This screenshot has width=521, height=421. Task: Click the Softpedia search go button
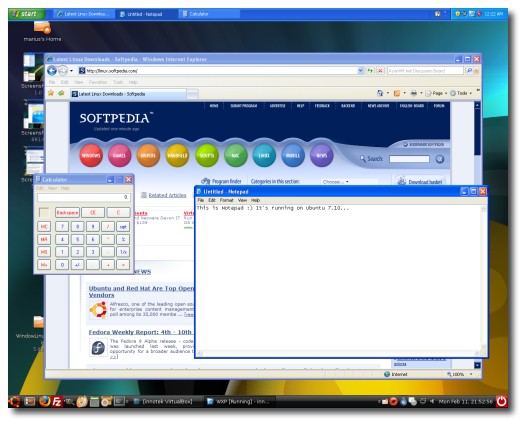tap(440, 159)
